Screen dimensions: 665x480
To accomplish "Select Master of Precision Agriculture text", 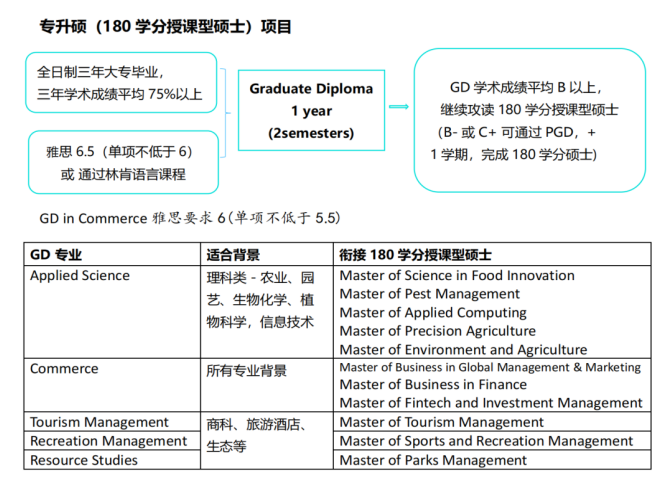I will (x=437, y=331).
